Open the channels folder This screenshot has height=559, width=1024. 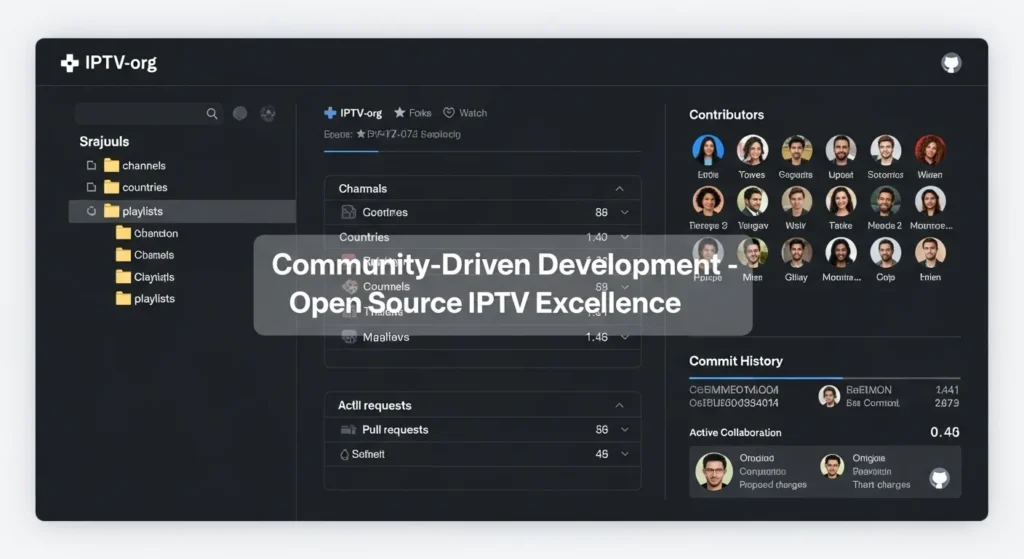(135, 165)
